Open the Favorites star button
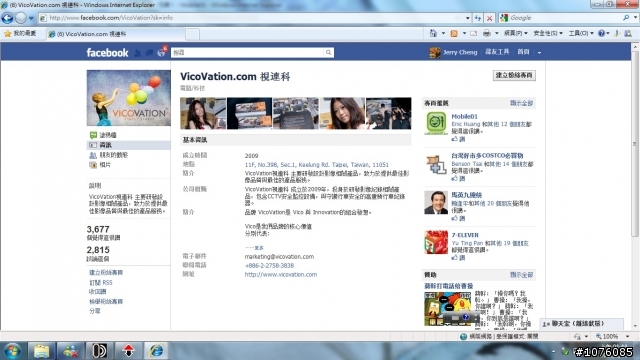 tap(20, 33)
